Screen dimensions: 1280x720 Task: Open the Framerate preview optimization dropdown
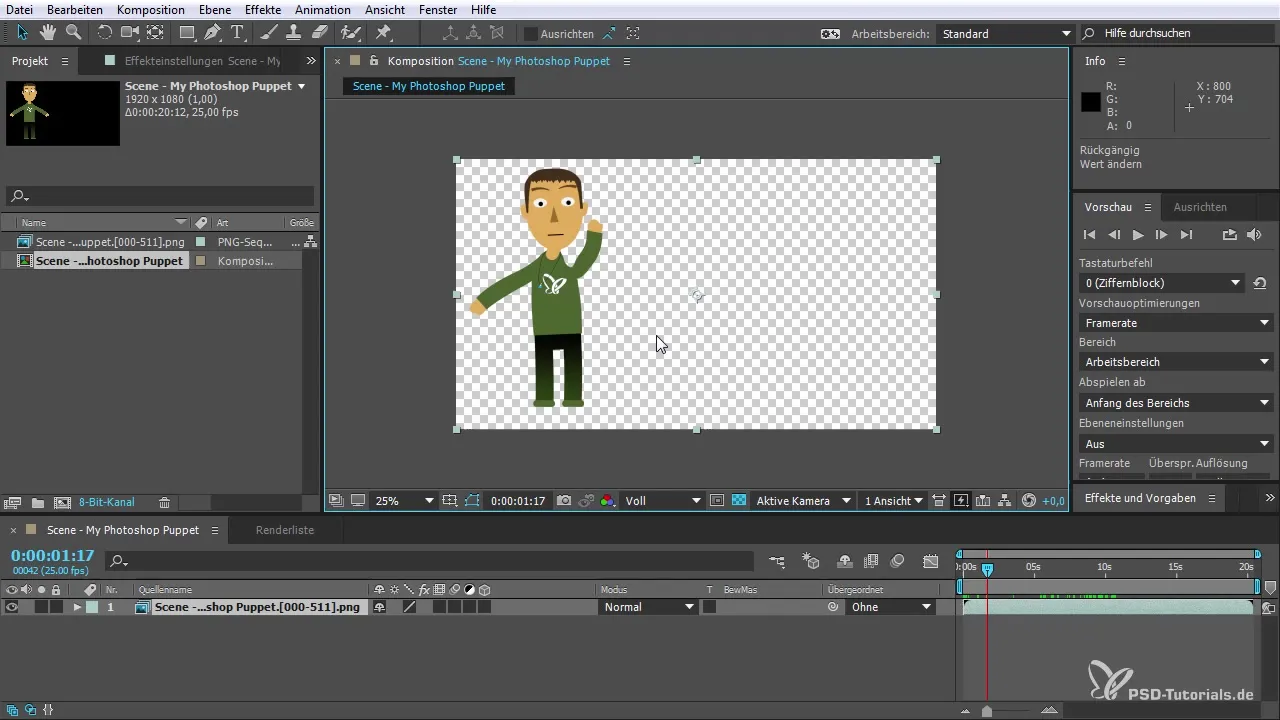(1176, 323)
